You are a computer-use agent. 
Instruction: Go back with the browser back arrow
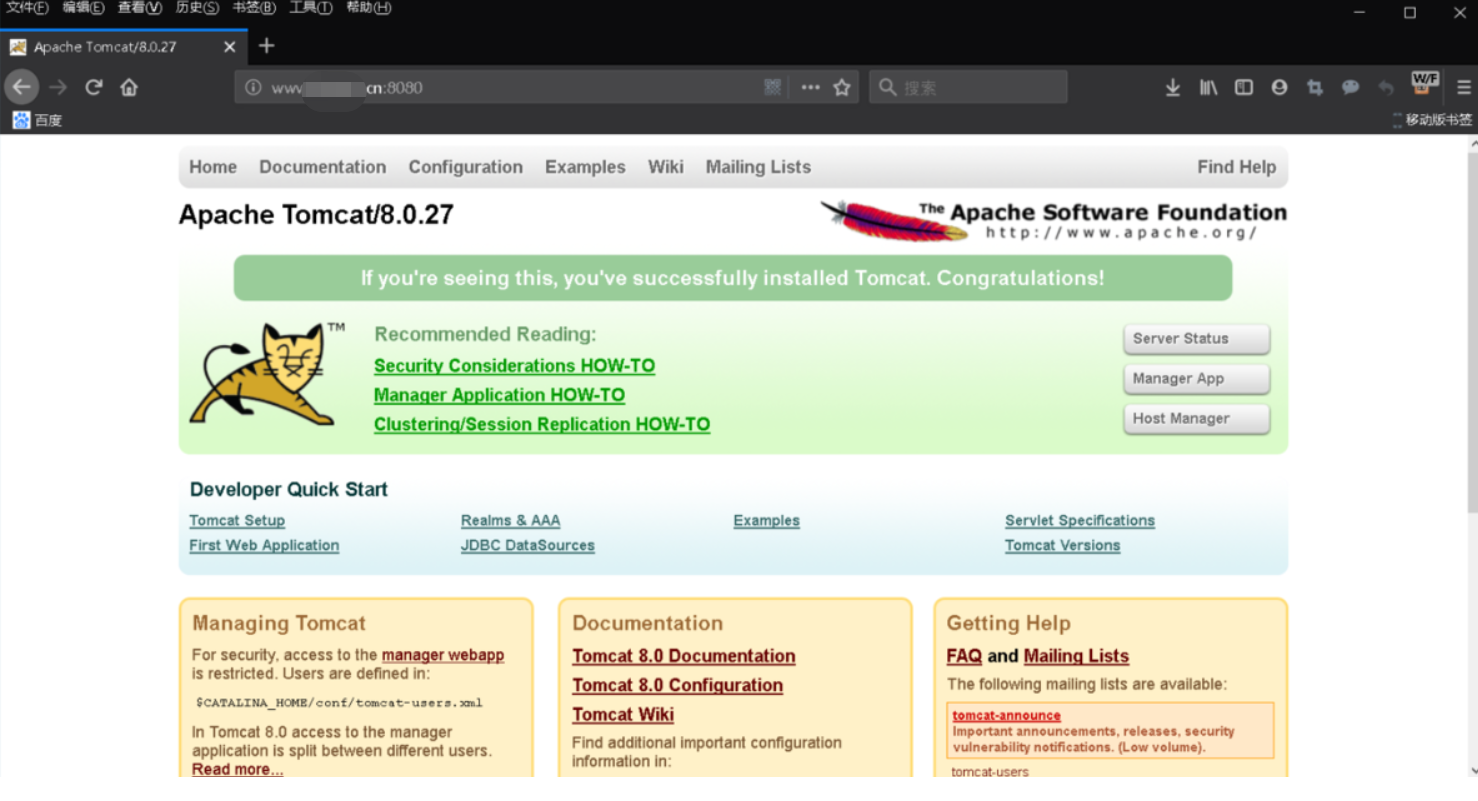[21, 87]
